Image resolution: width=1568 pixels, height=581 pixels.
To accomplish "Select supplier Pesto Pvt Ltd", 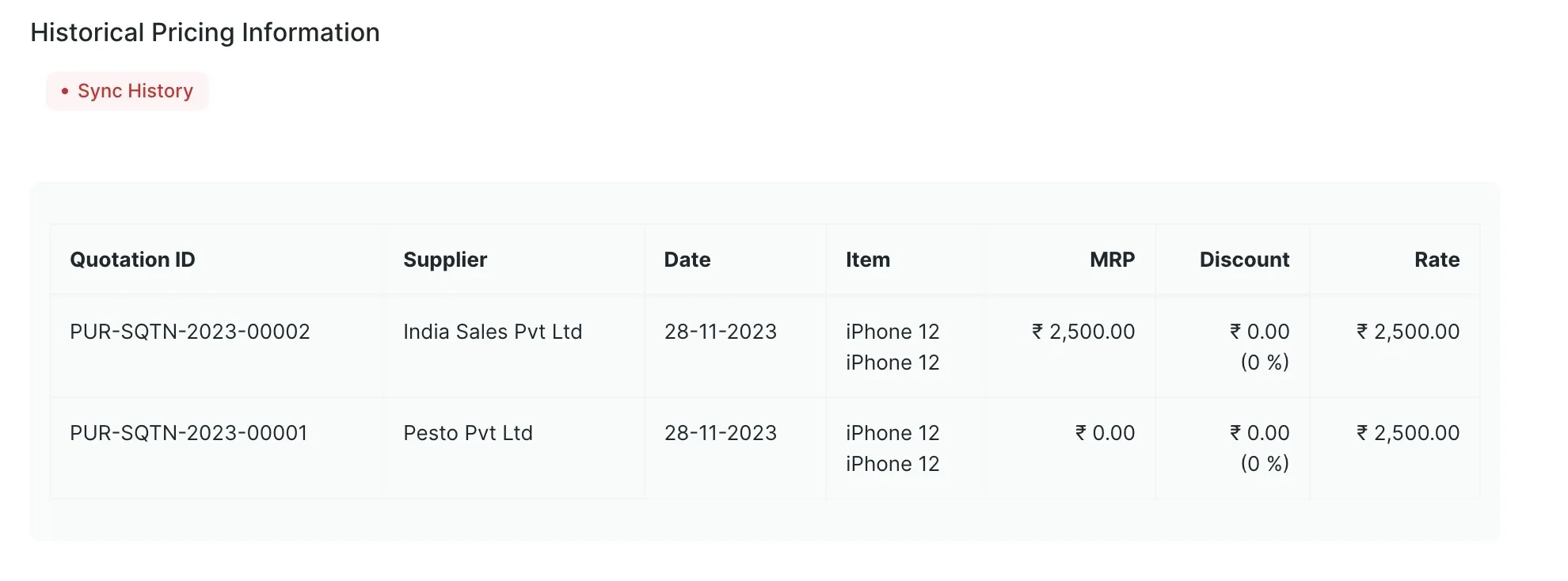I will click(468, 433).
